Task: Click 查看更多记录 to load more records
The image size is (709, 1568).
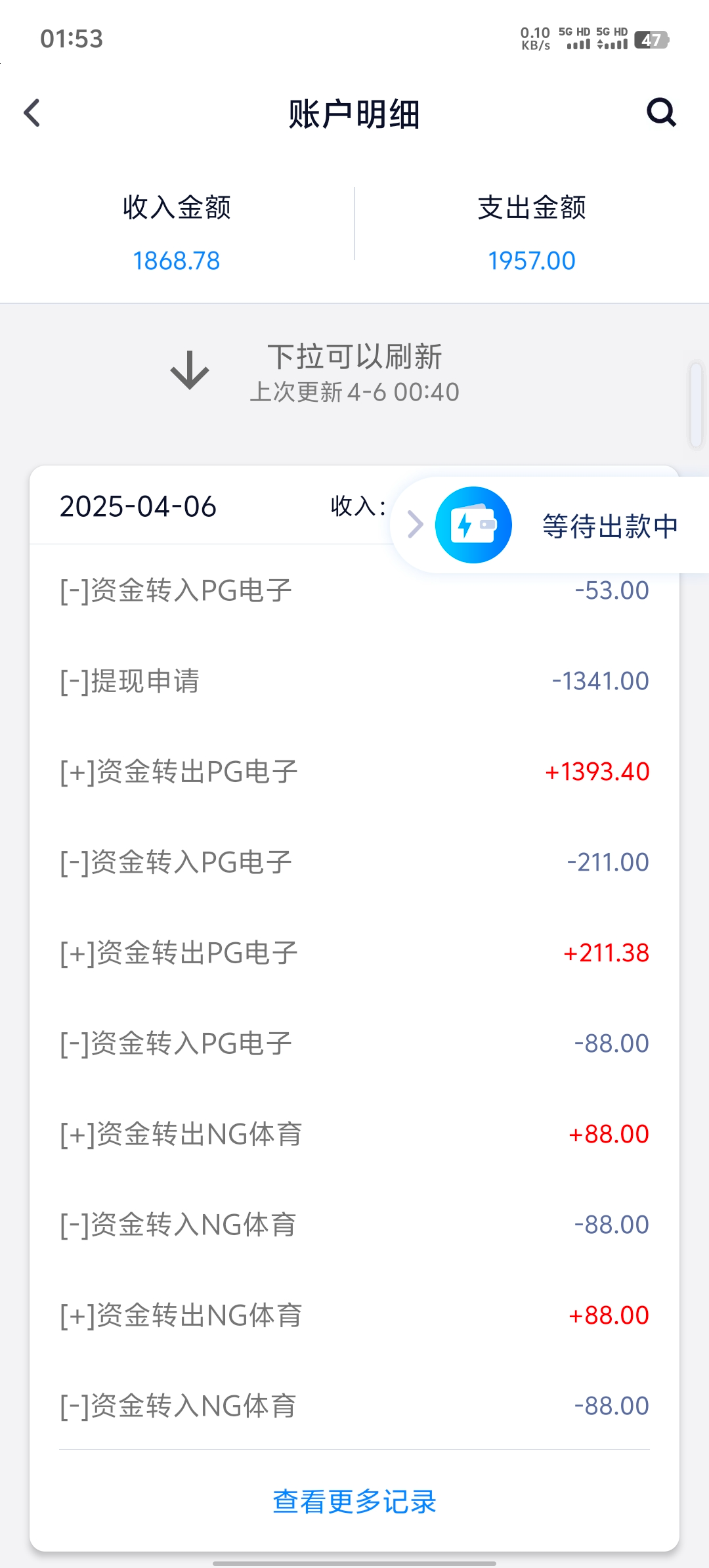Action: pyautogui.click(x=354, y=1502)
